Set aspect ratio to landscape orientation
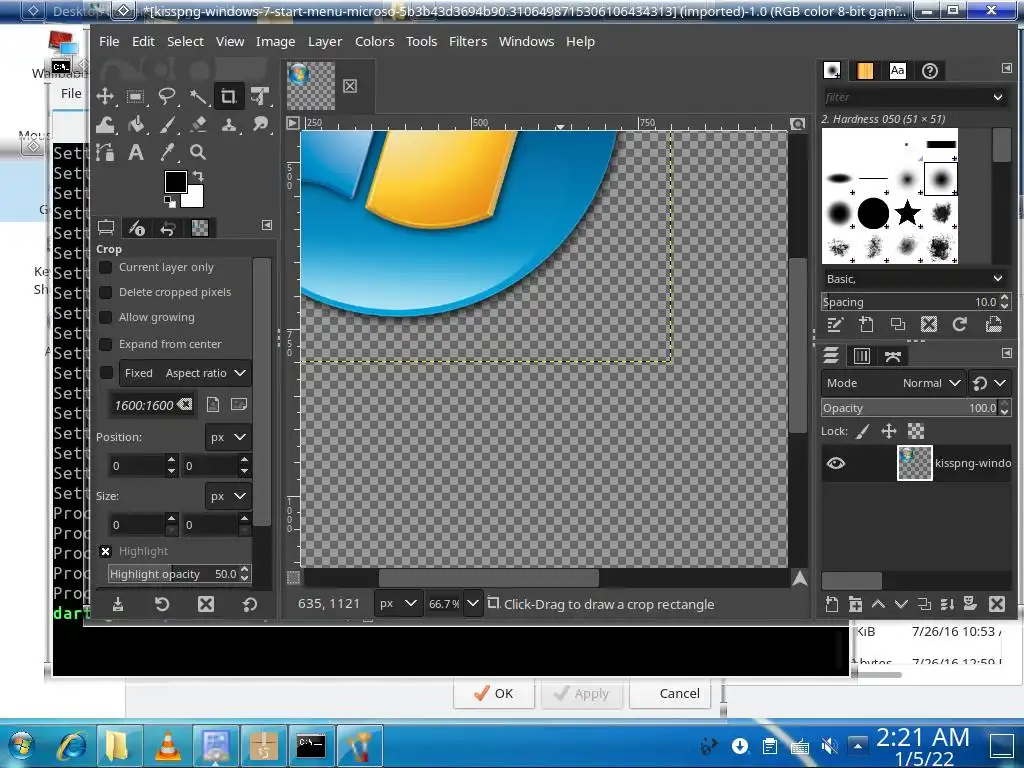Screen dimensions: 1024x768 239,404
